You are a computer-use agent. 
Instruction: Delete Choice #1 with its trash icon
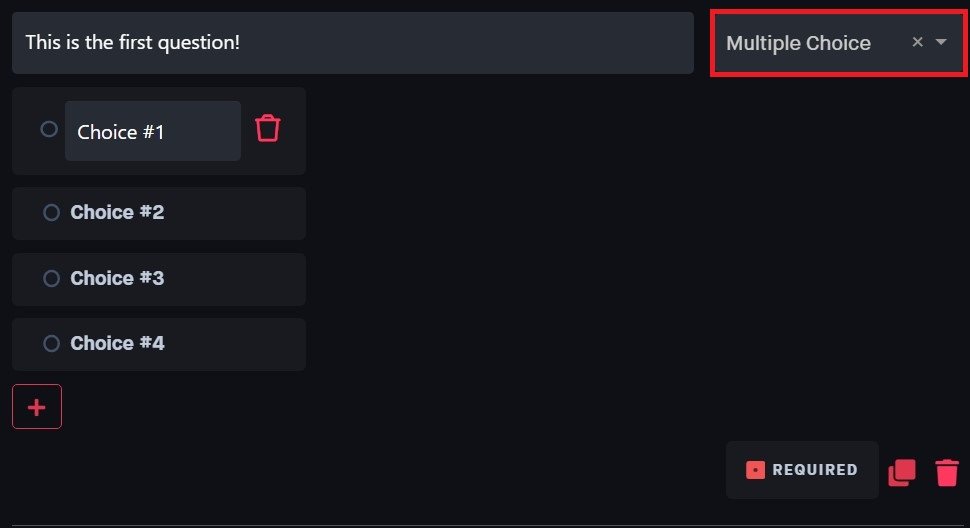pyautogui.click(x=268, y=129)
